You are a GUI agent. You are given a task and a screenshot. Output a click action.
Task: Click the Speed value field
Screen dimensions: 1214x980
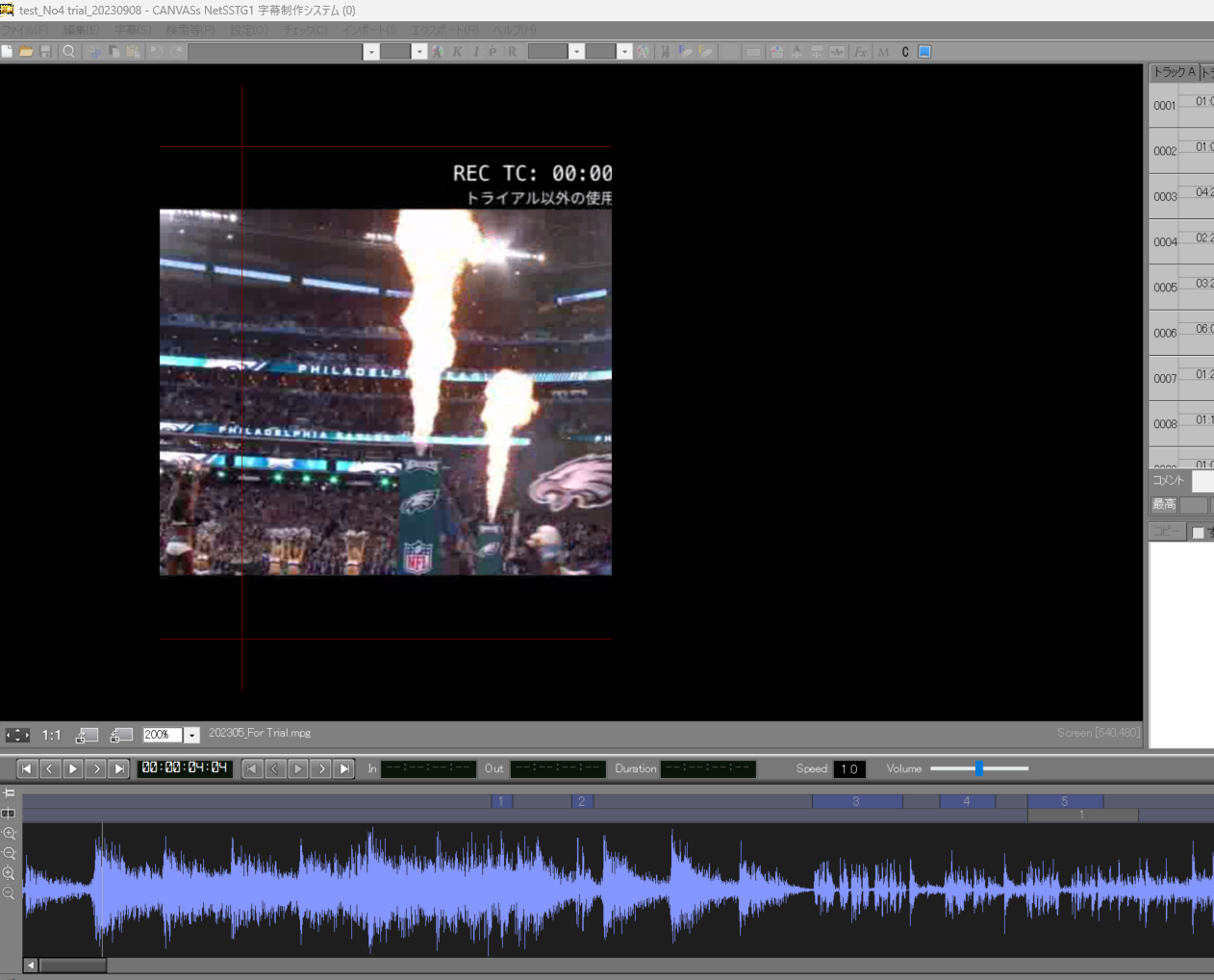click(849, 769)
